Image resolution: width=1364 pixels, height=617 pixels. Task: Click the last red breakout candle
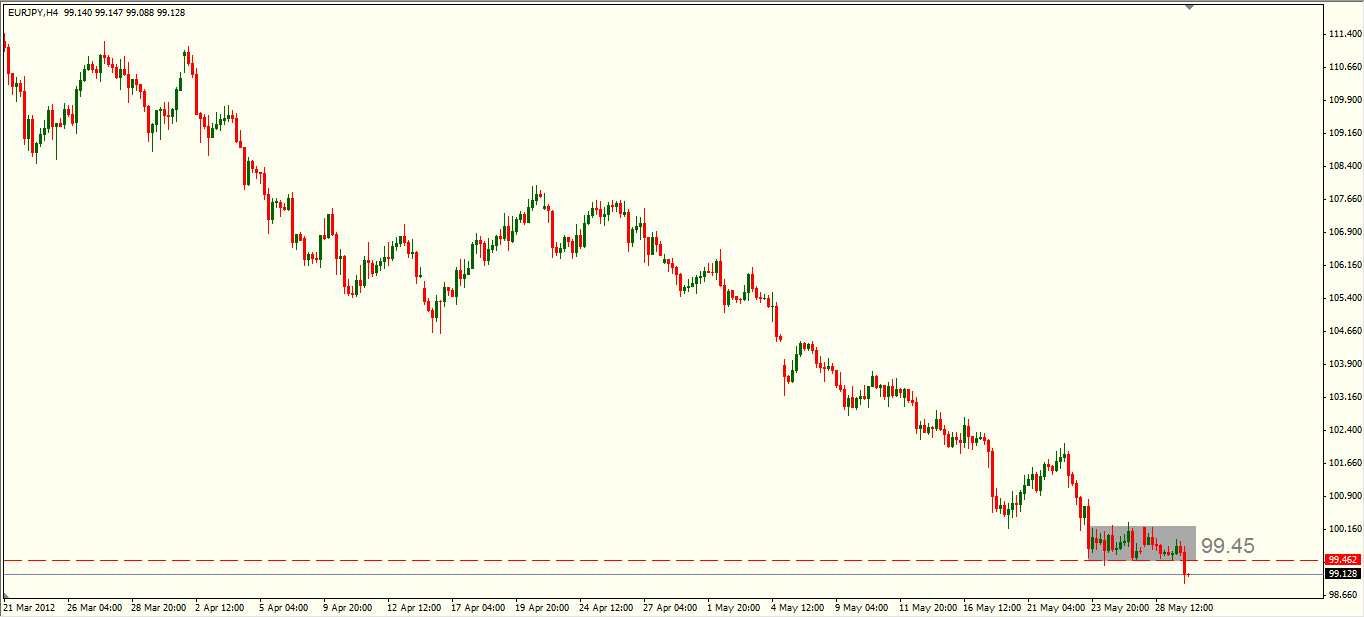coord(1185,565)
